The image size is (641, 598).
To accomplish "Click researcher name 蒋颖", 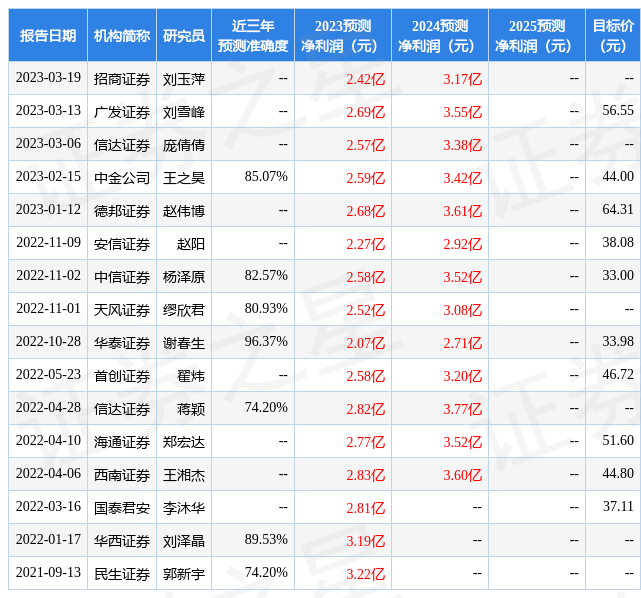I will [191, 410].
